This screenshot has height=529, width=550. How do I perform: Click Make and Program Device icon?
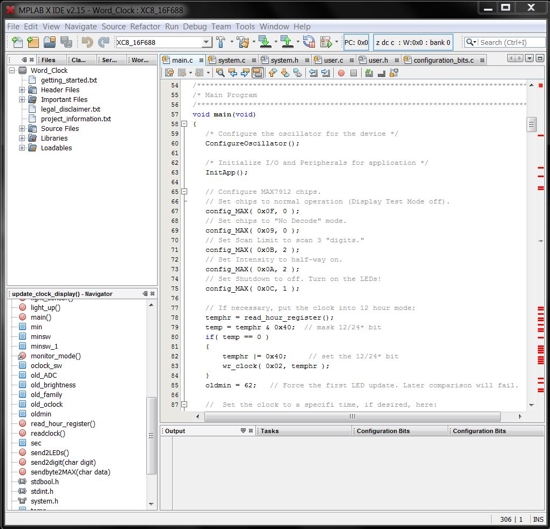pyautogui.click(x=265, y=42)
